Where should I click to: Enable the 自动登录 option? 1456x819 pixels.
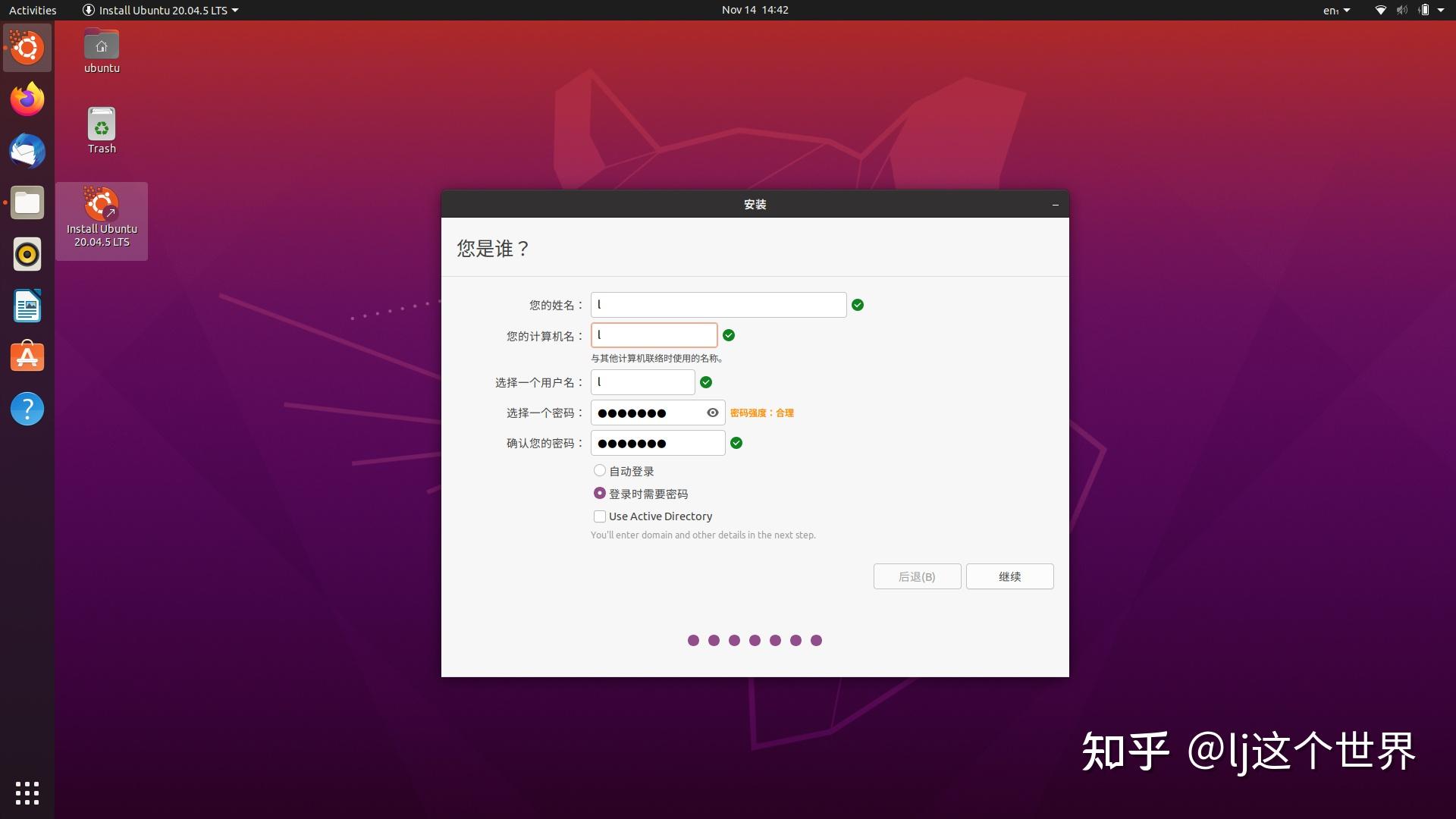[600, 470]
